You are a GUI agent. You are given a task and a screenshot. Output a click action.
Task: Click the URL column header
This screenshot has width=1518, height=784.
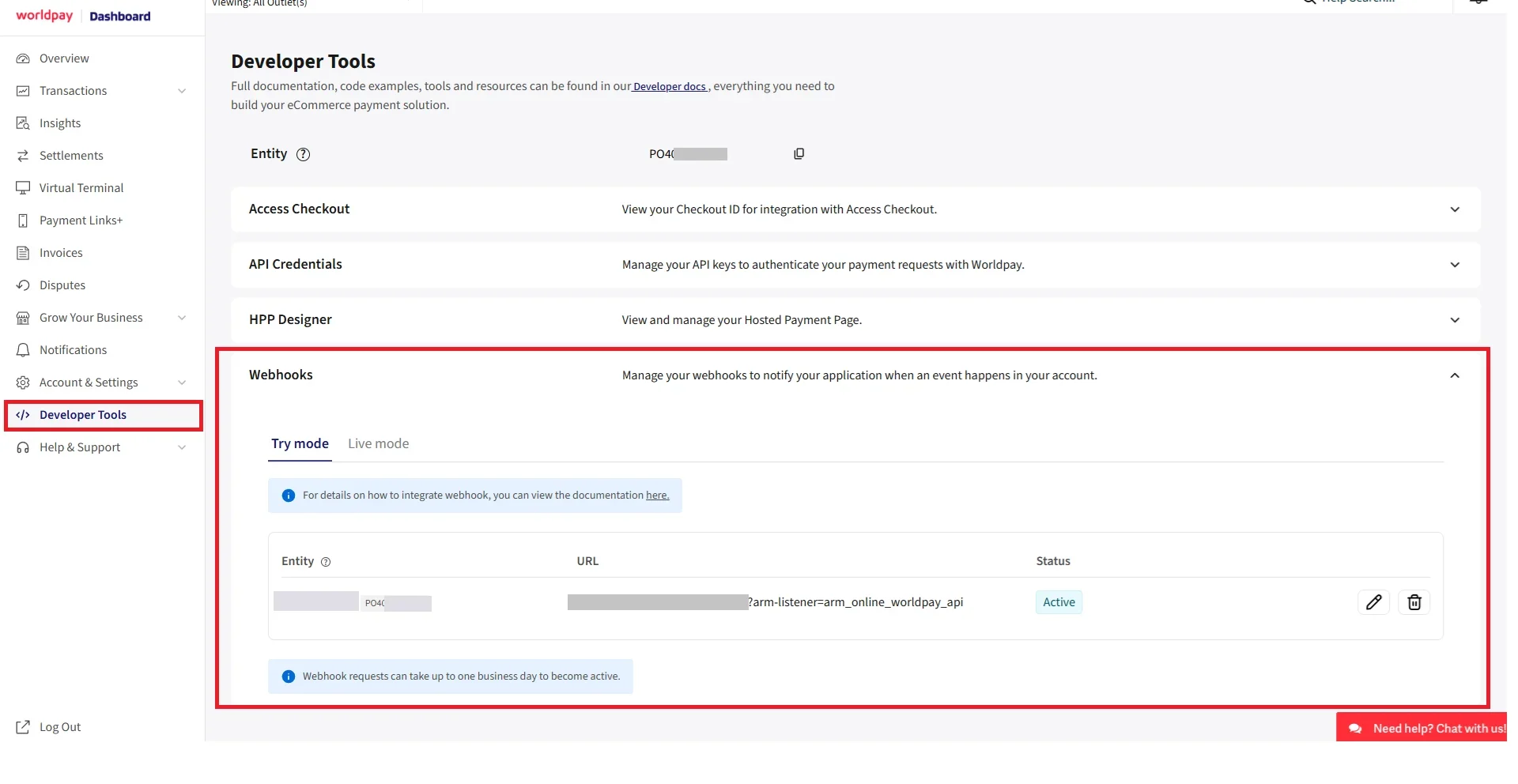point(587,561)
